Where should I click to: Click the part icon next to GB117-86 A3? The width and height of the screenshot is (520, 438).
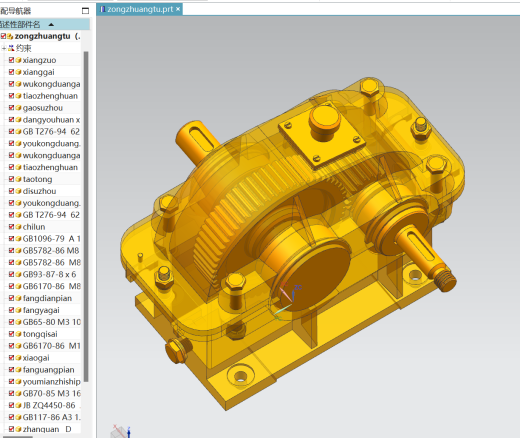click(18, 417)
